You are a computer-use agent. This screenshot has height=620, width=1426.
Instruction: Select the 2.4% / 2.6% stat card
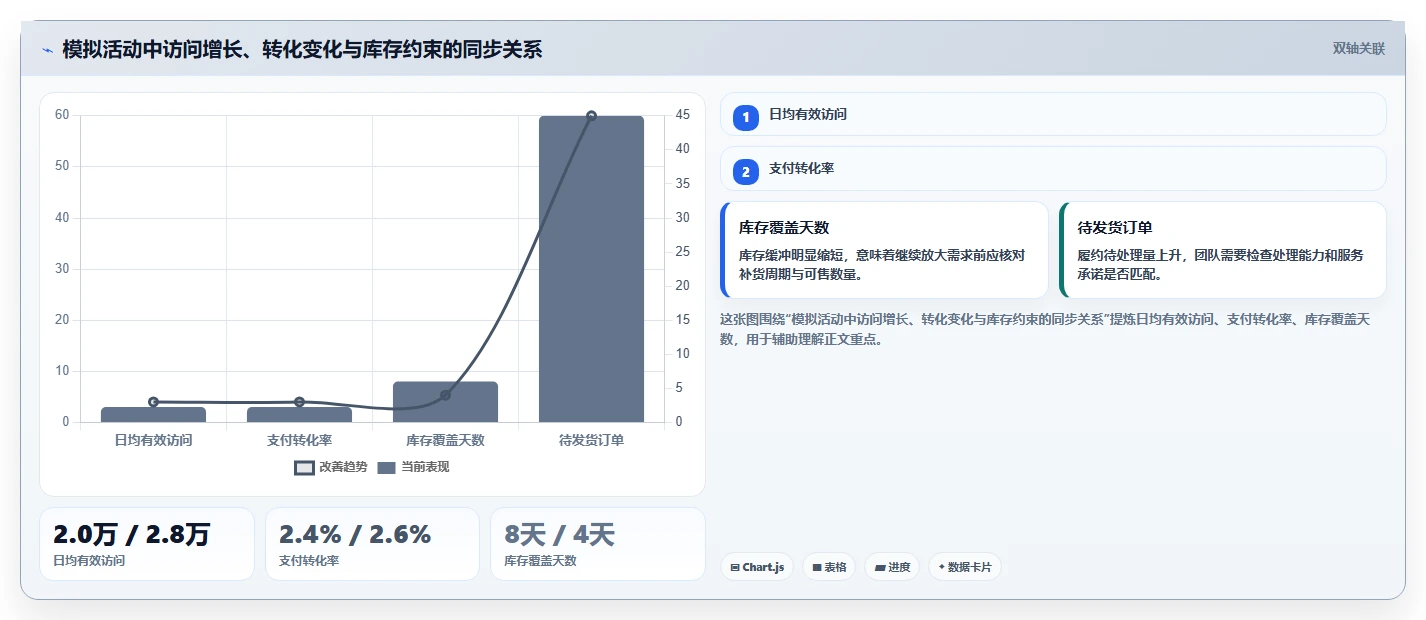(372, 544)
